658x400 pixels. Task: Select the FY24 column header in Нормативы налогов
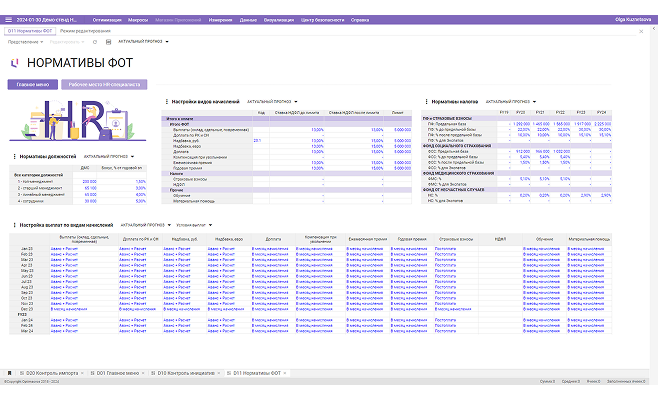coord(601,112)
